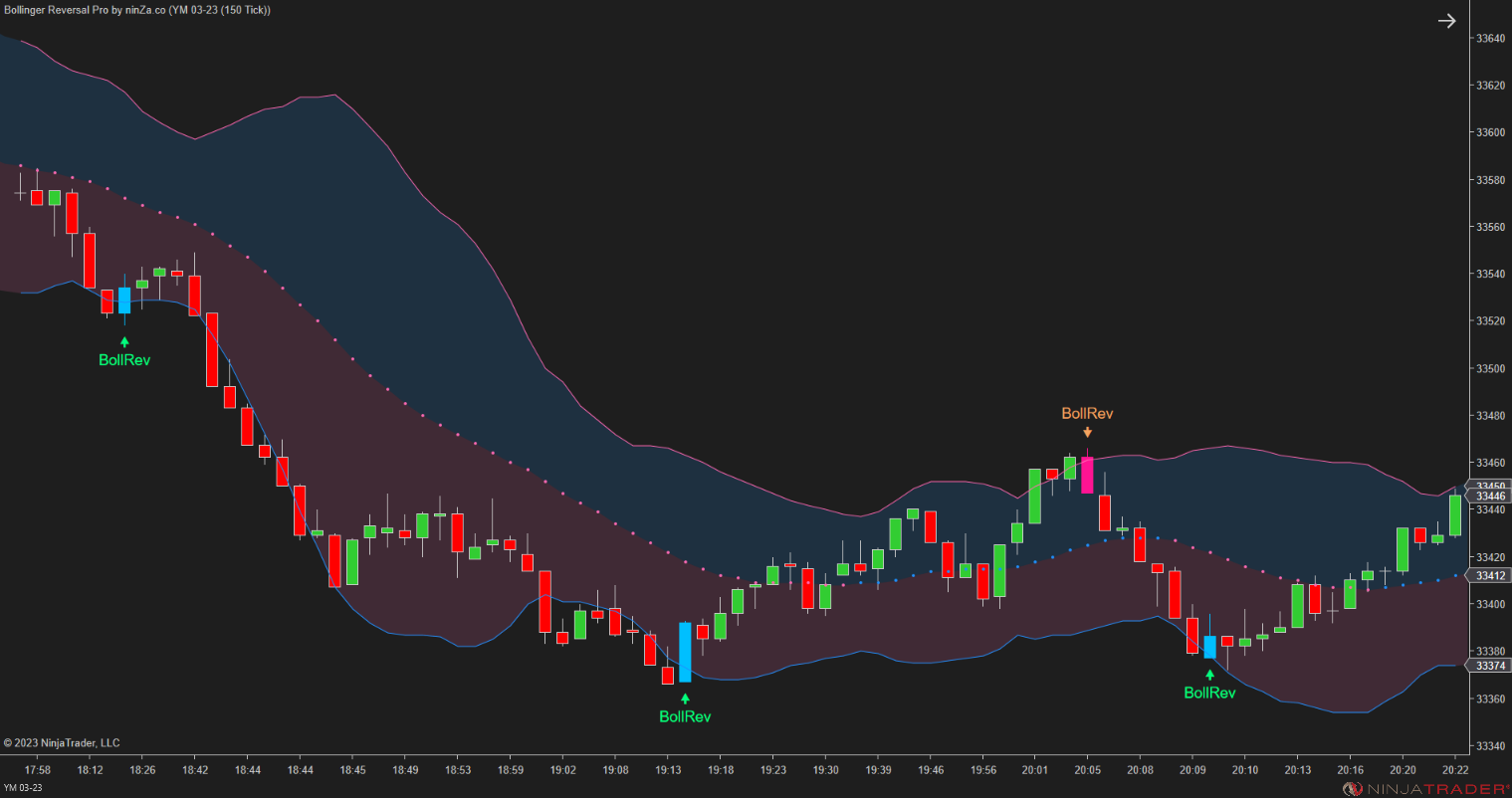The width and height of the screenshot is (1512, 798).
Task: Click the green BollRev up arrow near 20:09
Action: click(x=1210, y=674)
